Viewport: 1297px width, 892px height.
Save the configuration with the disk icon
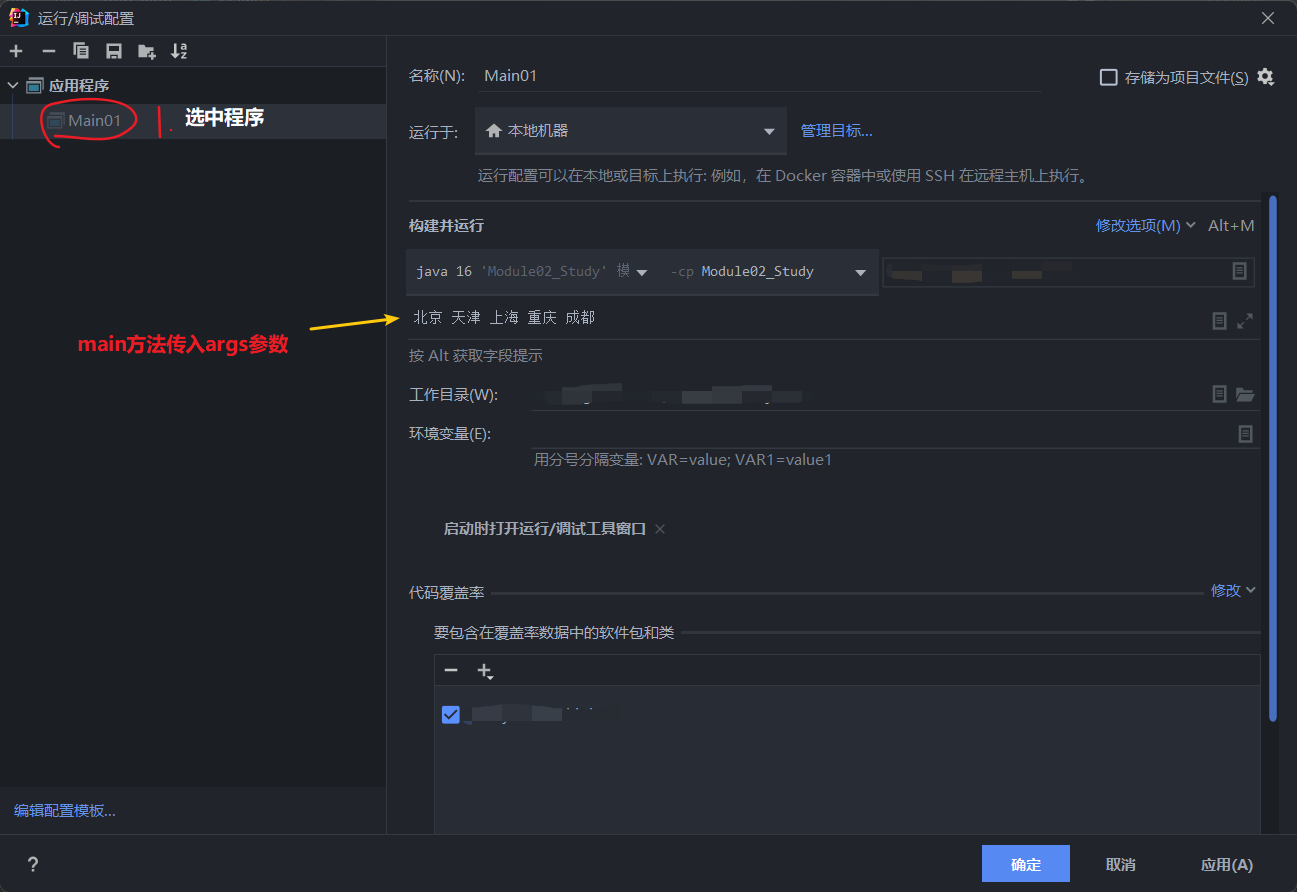[114, 51]
